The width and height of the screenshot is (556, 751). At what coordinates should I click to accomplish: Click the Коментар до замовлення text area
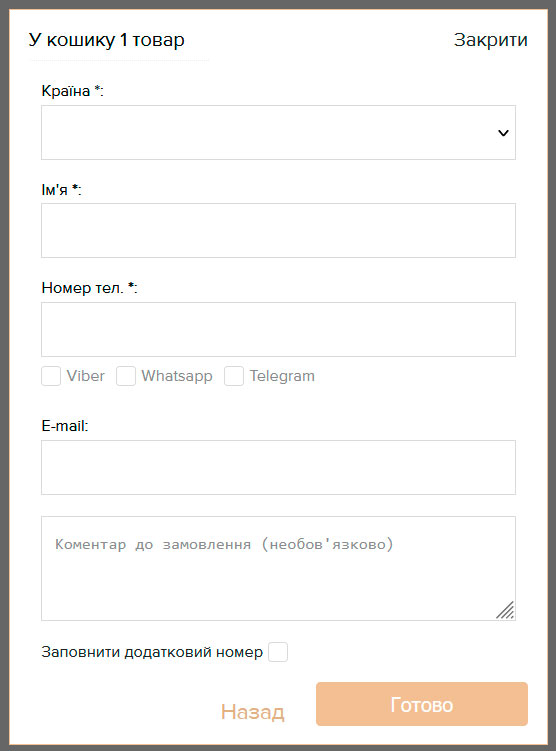click(278, 569)
